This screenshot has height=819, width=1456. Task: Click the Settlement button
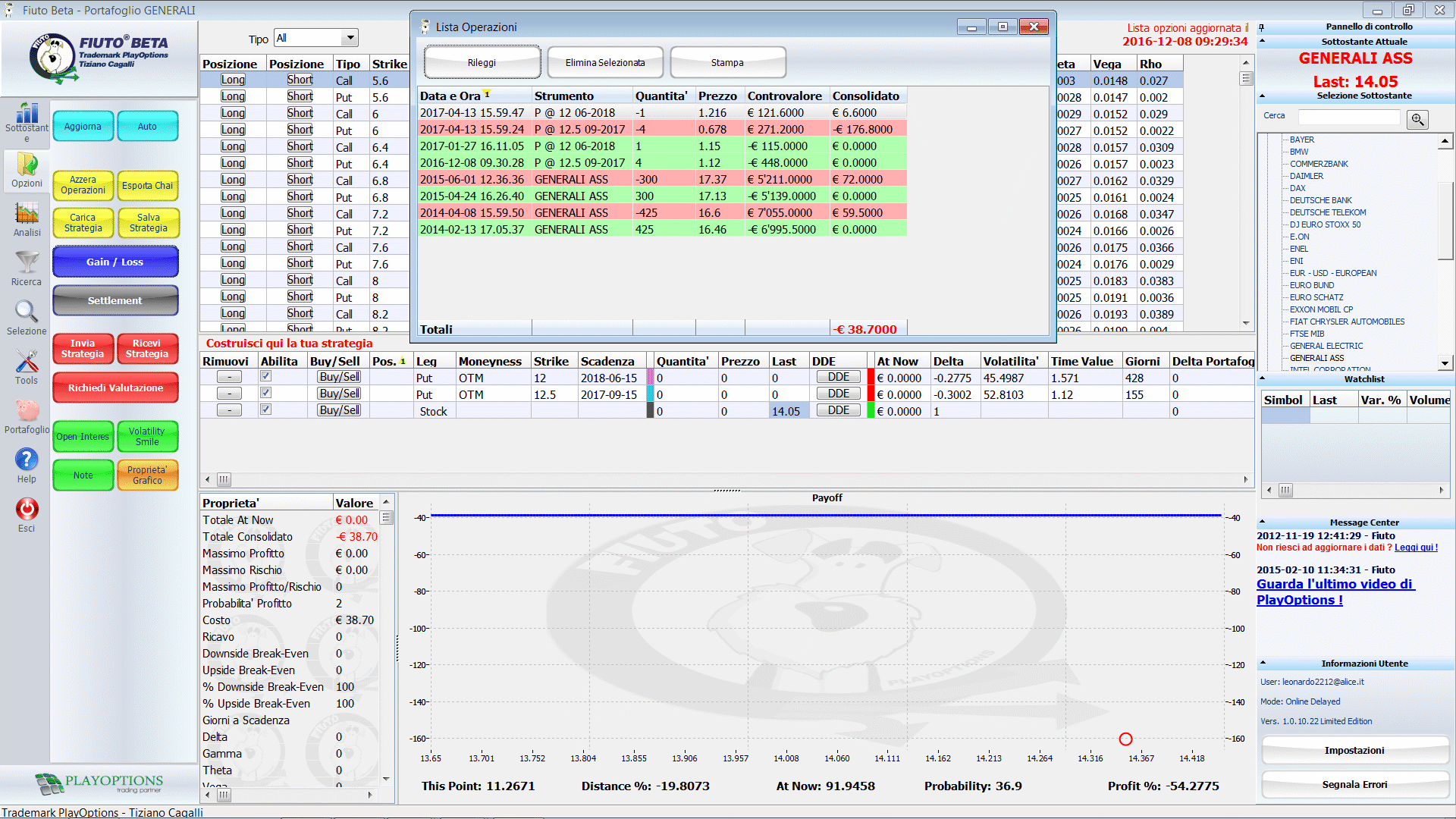coord(115,300)
